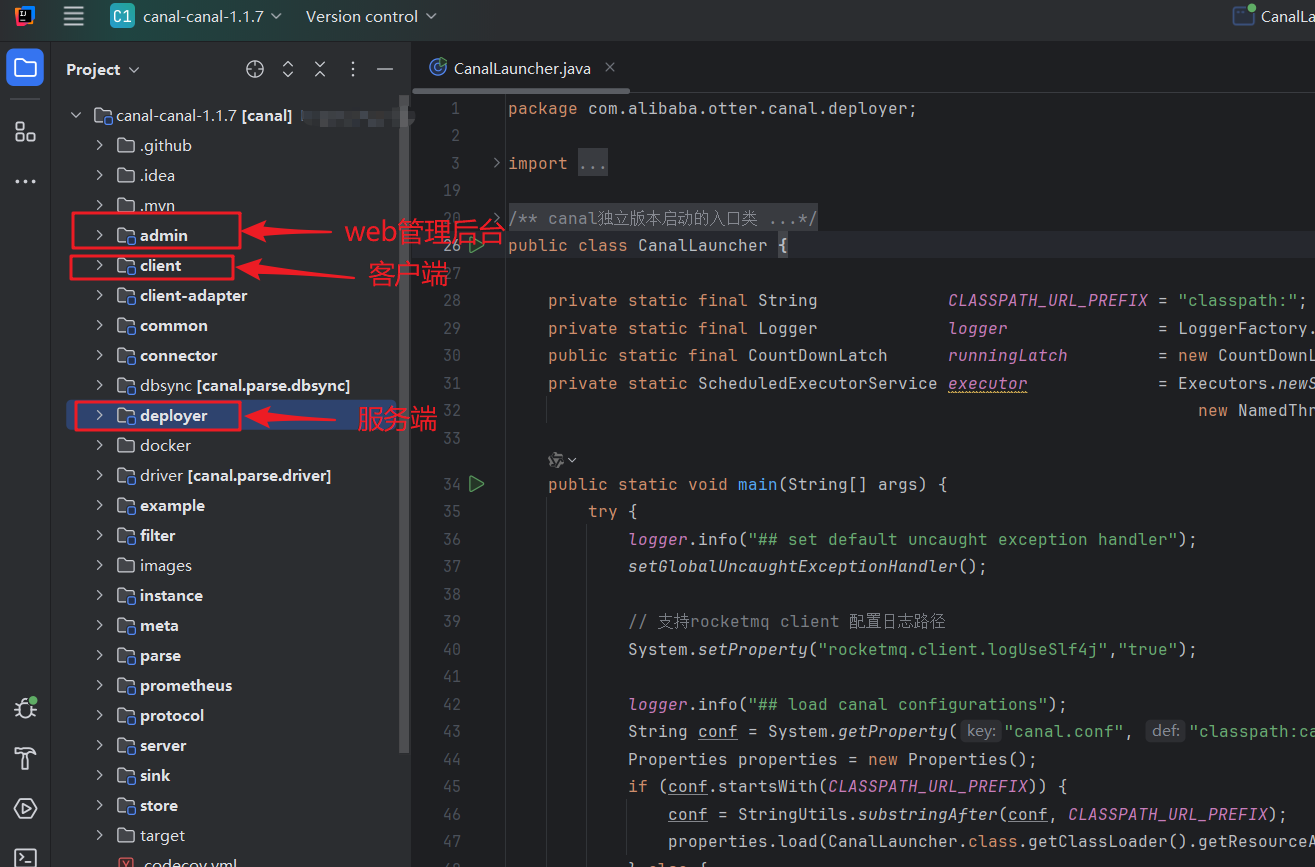Select opened file crosshair icon
Viewport: 1315px width, 867px height.
click(255, 69)
